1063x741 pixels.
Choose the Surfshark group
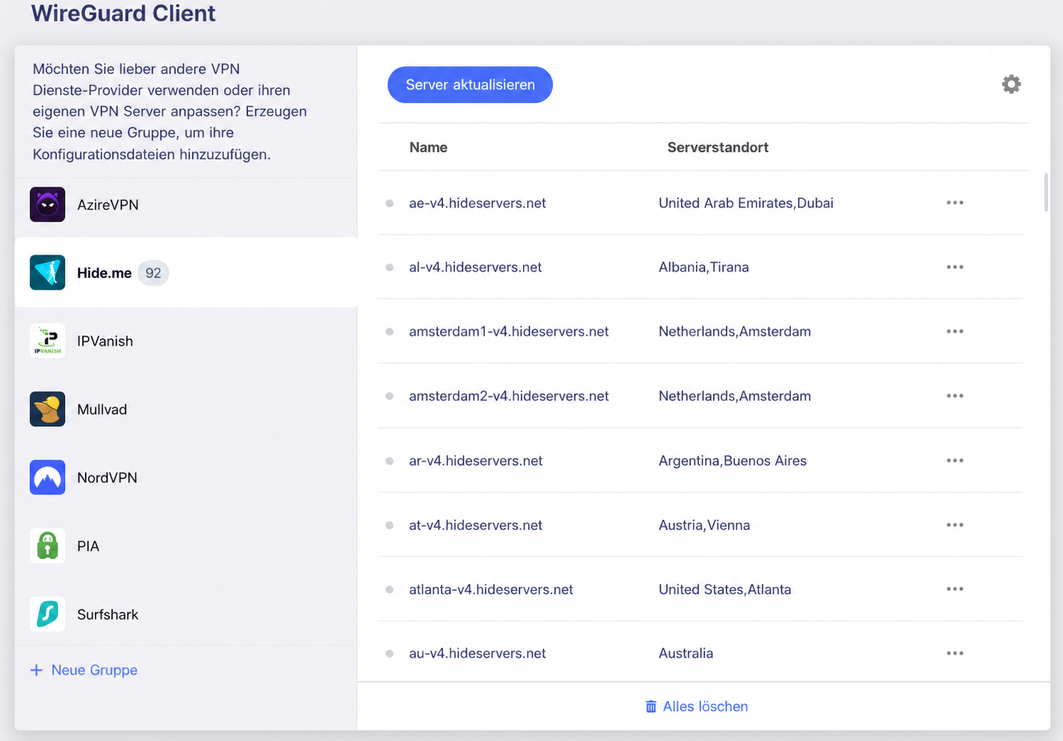click(x=186, y=614)
